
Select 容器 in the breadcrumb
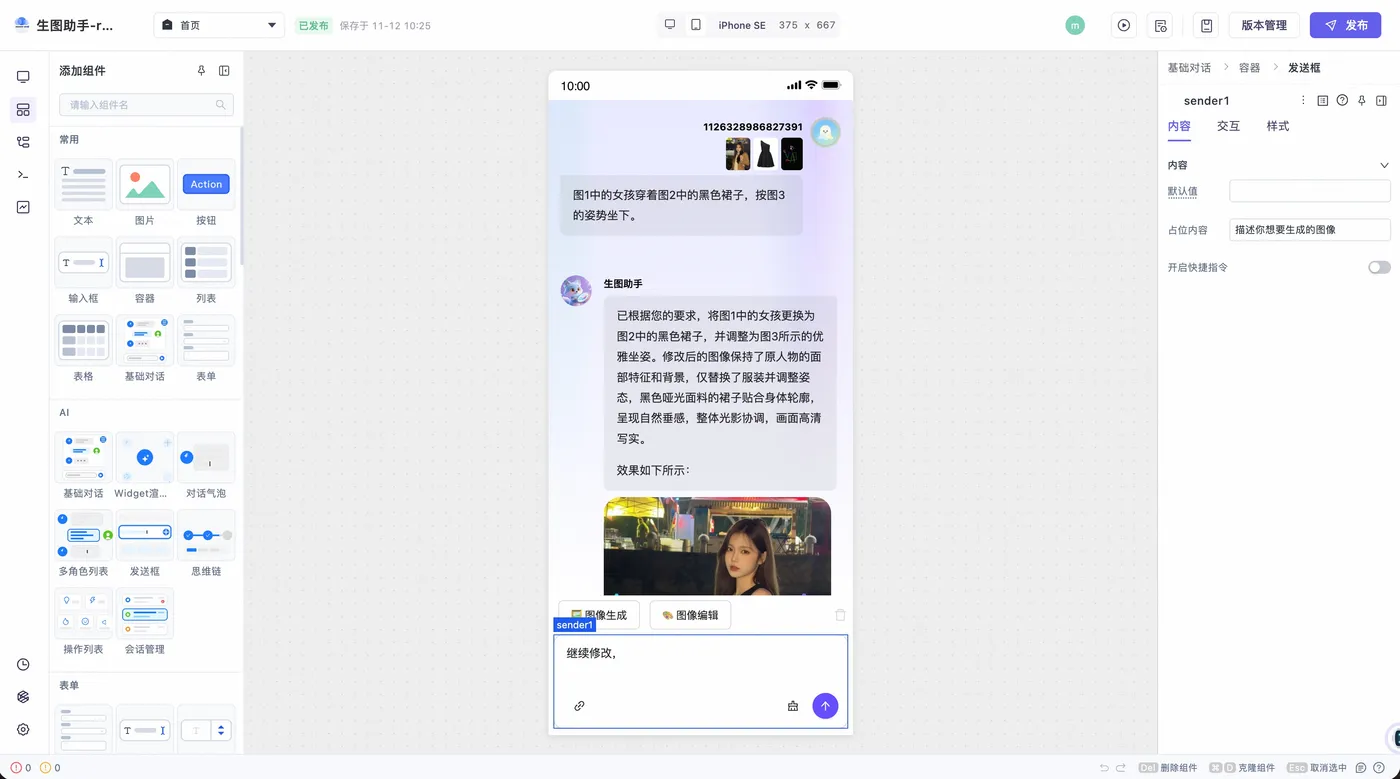1249,68
